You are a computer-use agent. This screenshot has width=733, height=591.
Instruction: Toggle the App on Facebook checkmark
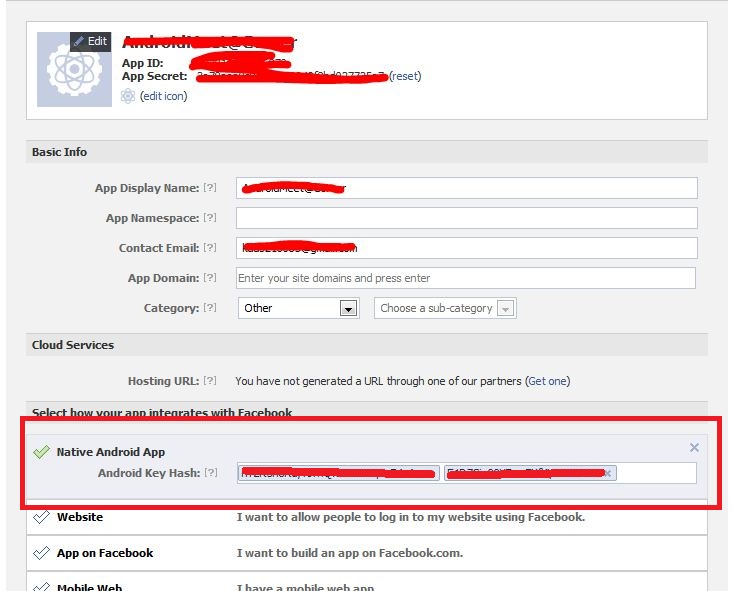[x=41, y=553]
